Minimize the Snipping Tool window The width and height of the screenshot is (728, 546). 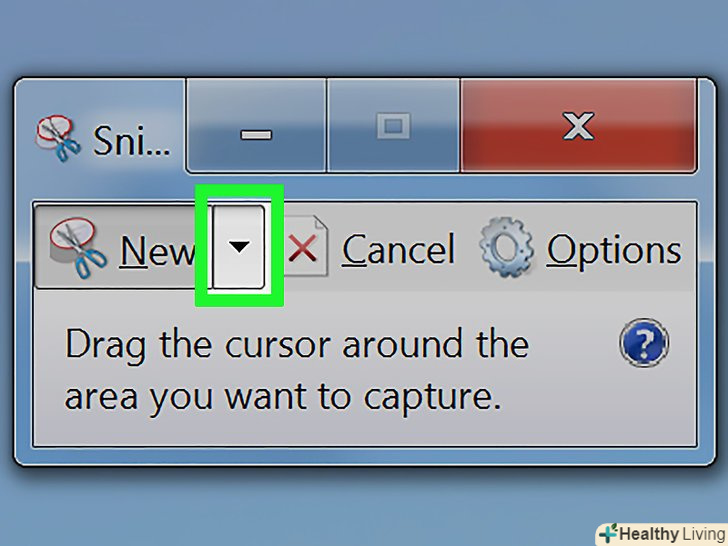(x=256, y=125)
